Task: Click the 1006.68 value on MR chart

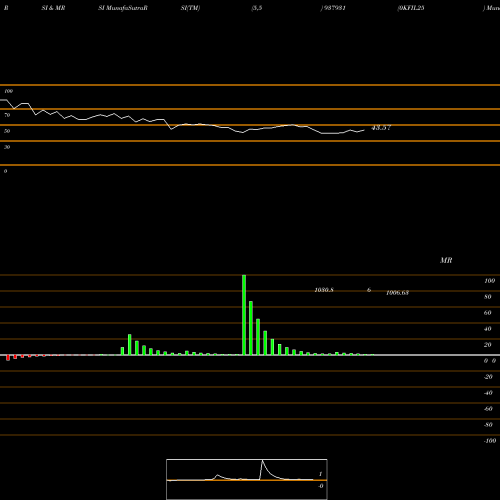Action: click(397, 293)
